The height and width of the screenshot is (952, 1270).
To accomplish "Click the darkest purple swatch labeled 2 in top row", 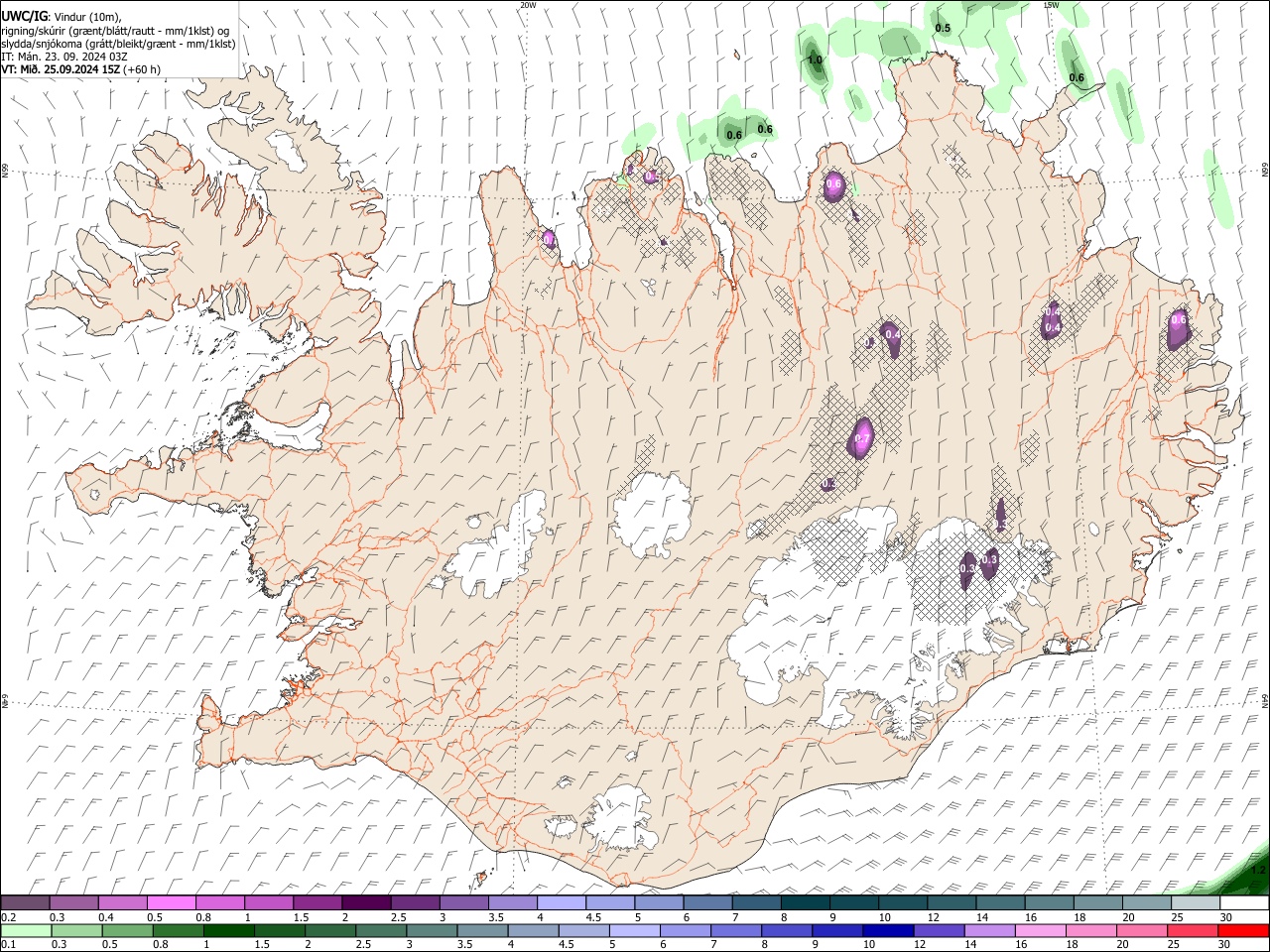I will (366, 903).
